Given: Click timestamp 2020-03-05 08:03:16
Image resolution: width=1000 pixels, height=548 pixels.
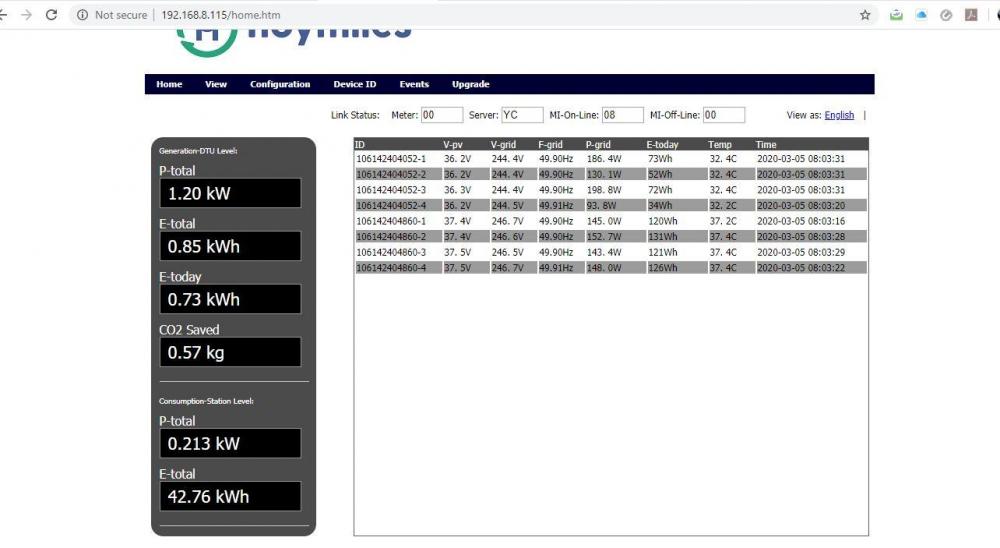Looking at the screenshot, I should pos(801,221).
